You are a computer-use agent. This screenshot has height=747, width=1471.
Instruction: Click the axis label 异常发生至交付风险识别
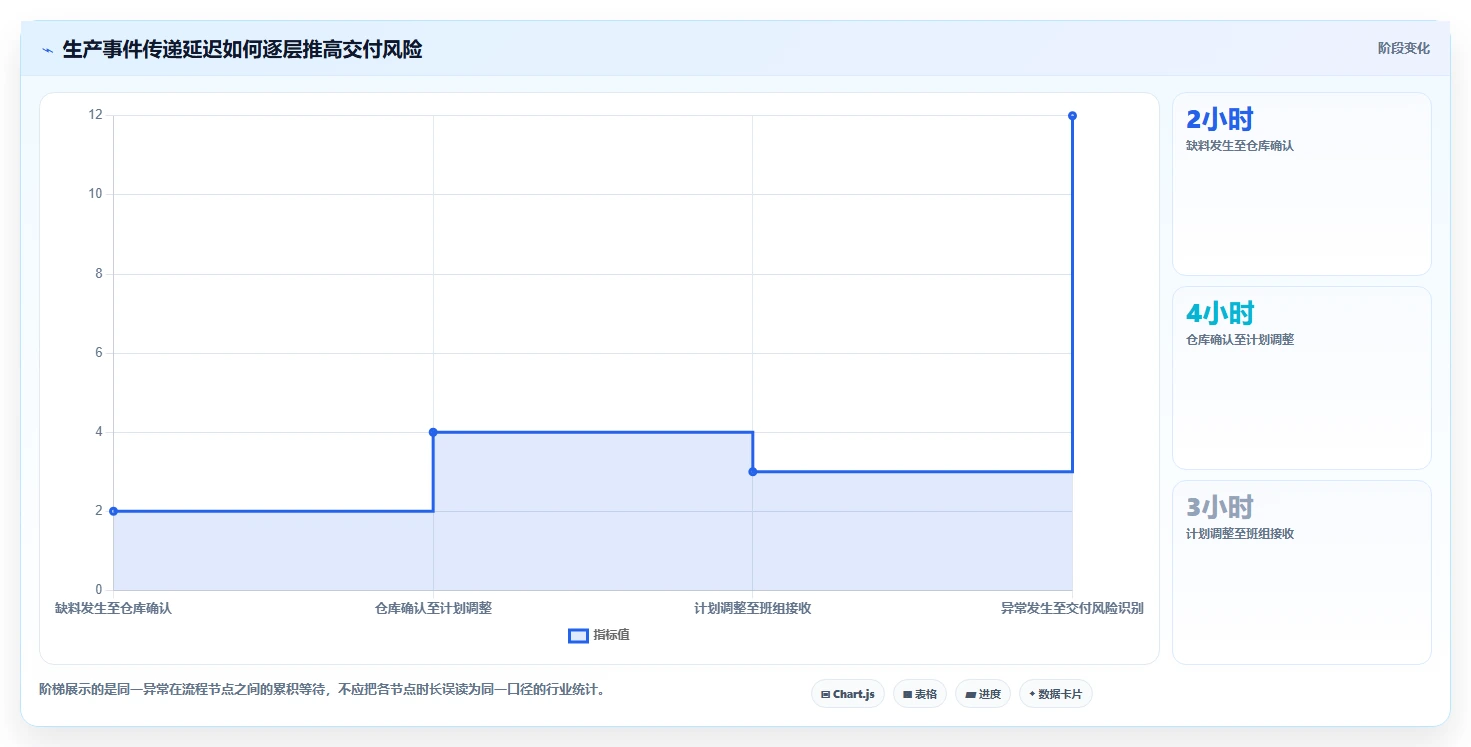tap(1072, 608)
